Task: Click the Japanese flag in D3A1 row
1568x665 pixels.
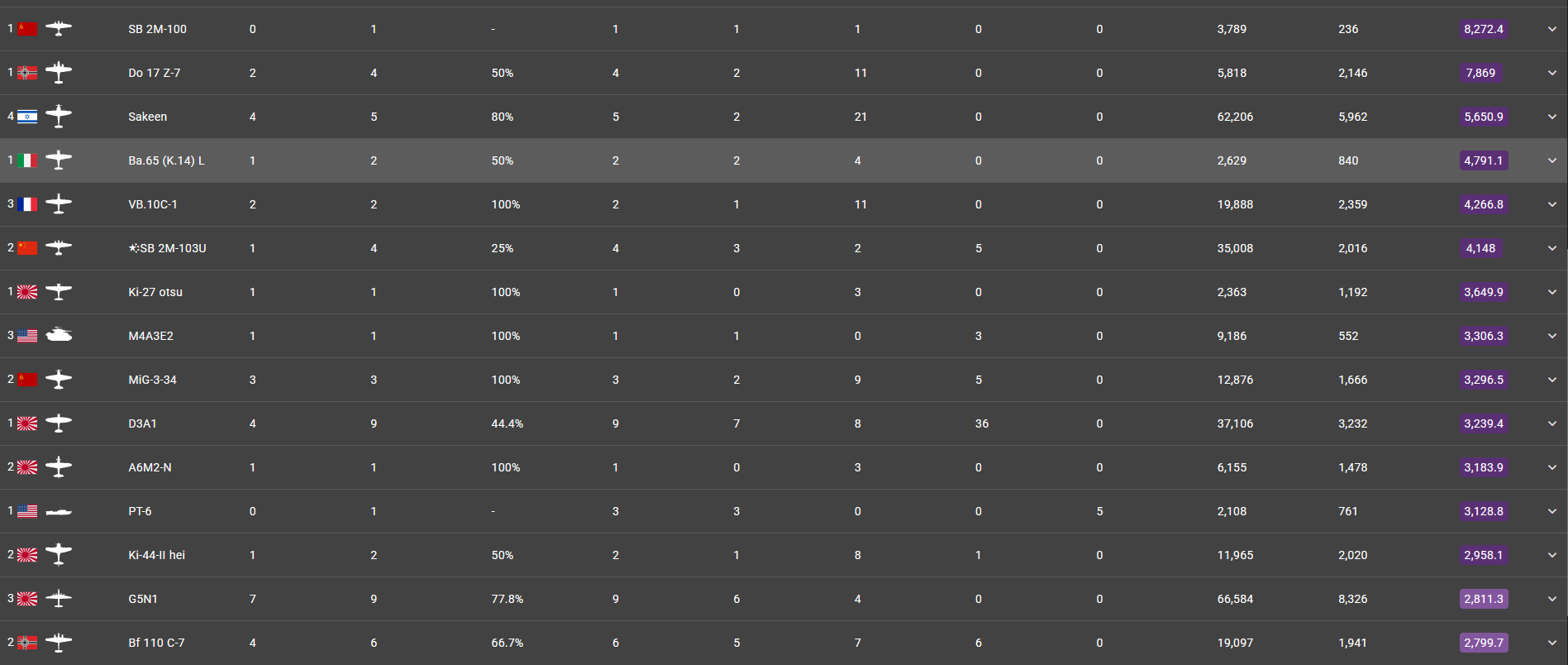Action: point(27,423)
